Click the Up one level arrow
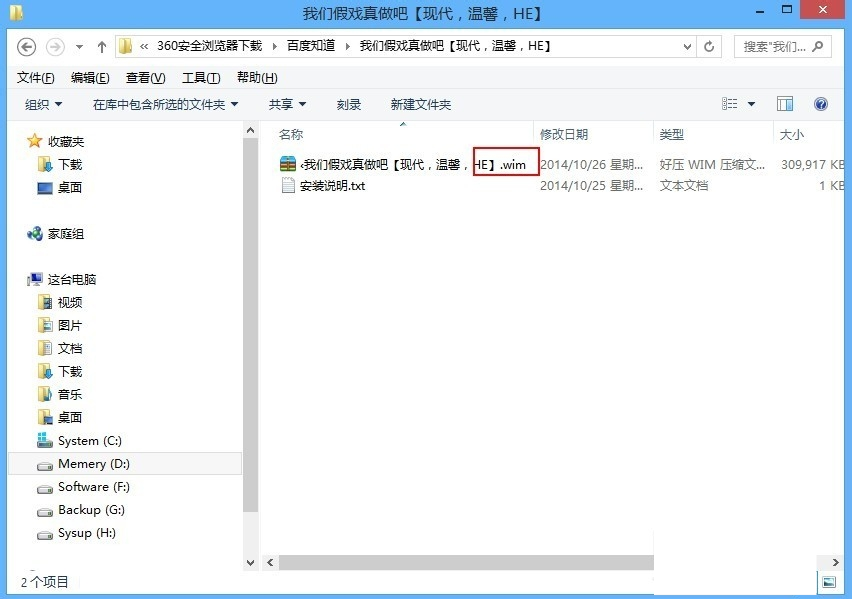 click(102, 47)
